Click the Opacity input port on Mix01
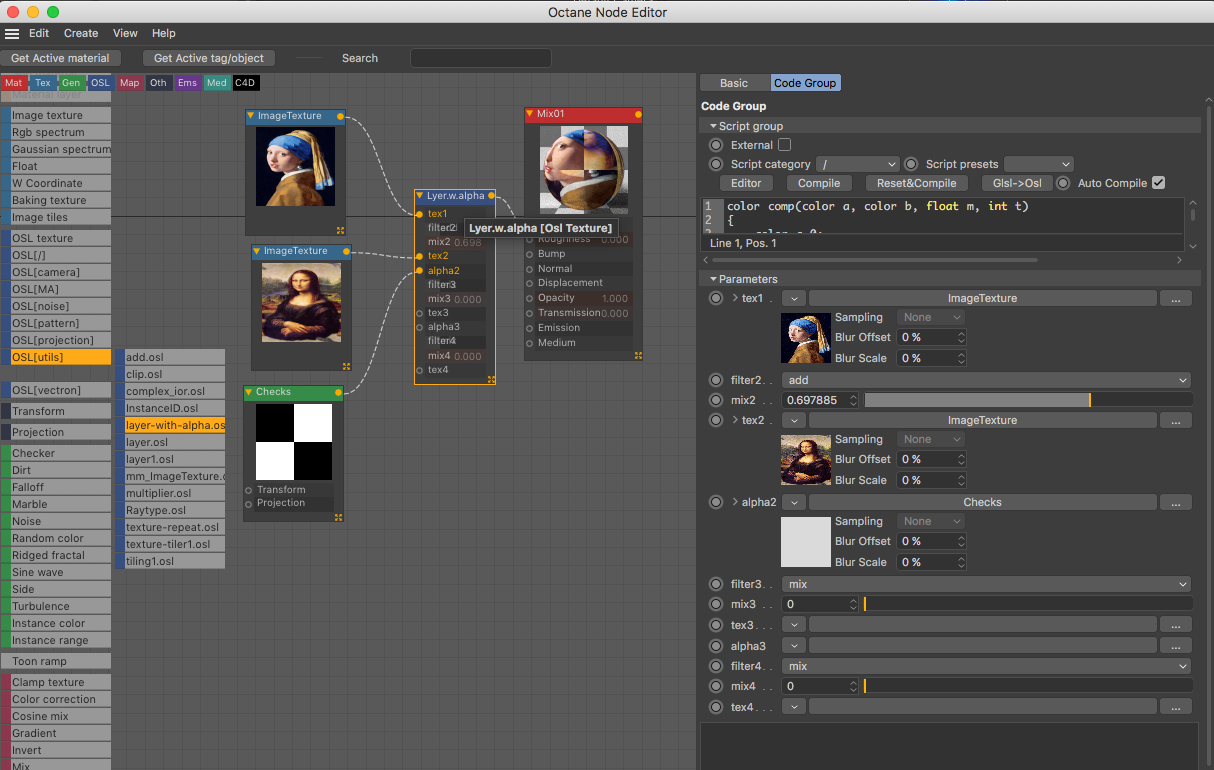 tap(530, 298)
